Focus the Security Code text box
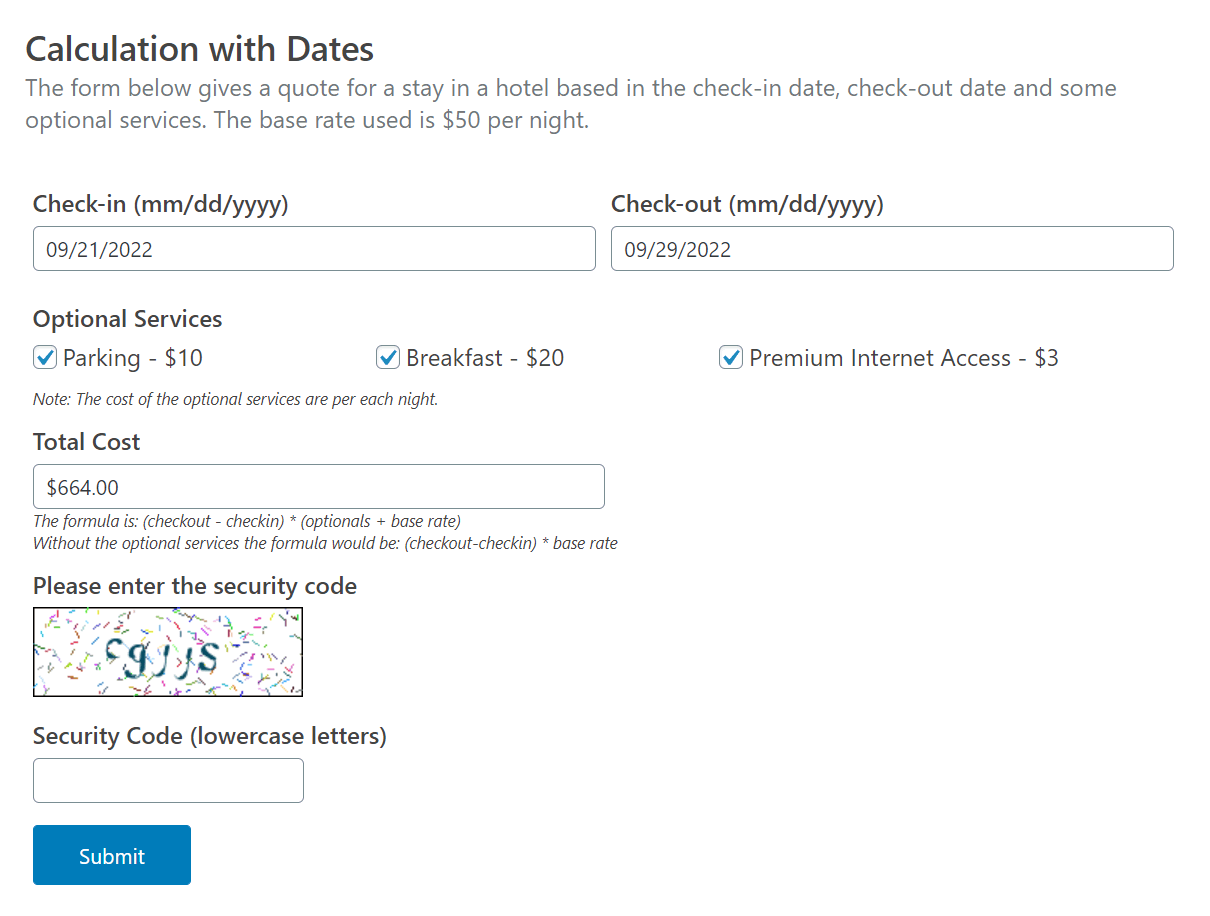 pyautogui.click(x=168, y=780)
